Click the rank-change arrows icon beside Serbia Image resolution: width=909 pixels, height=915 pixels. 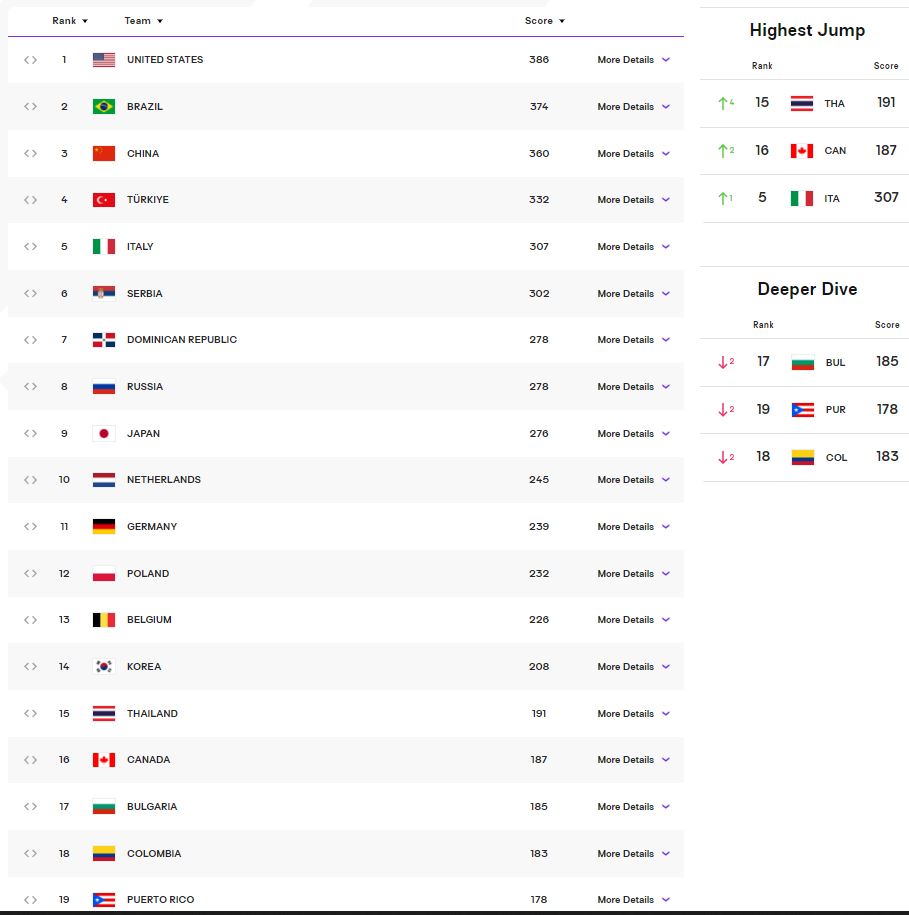pos(31,294)
